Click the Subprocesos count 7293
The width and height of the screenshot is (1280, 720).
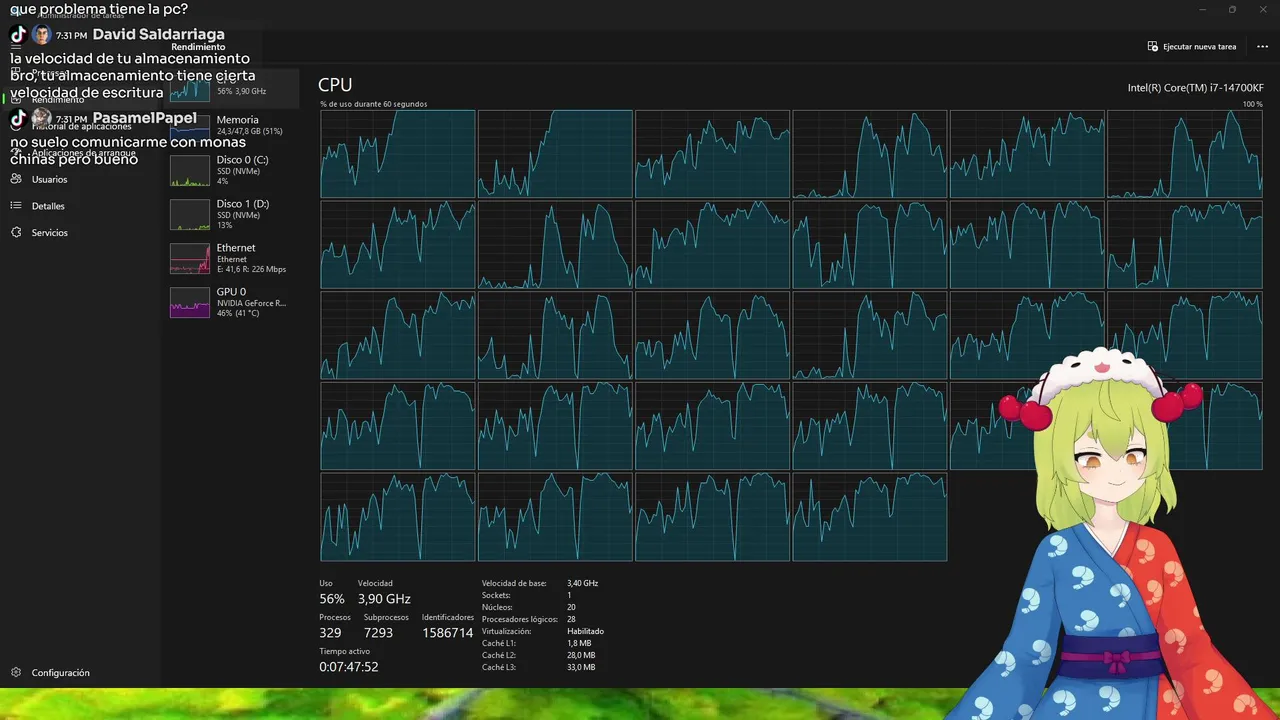(x=378, y=633)
